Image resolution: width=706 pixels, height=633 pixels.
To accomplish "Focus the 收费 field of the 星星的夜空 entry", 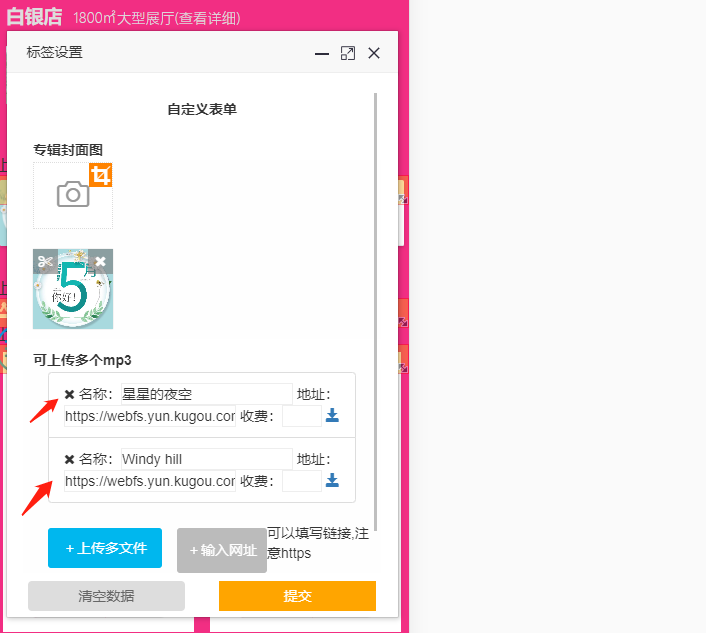I will (302, 416).
